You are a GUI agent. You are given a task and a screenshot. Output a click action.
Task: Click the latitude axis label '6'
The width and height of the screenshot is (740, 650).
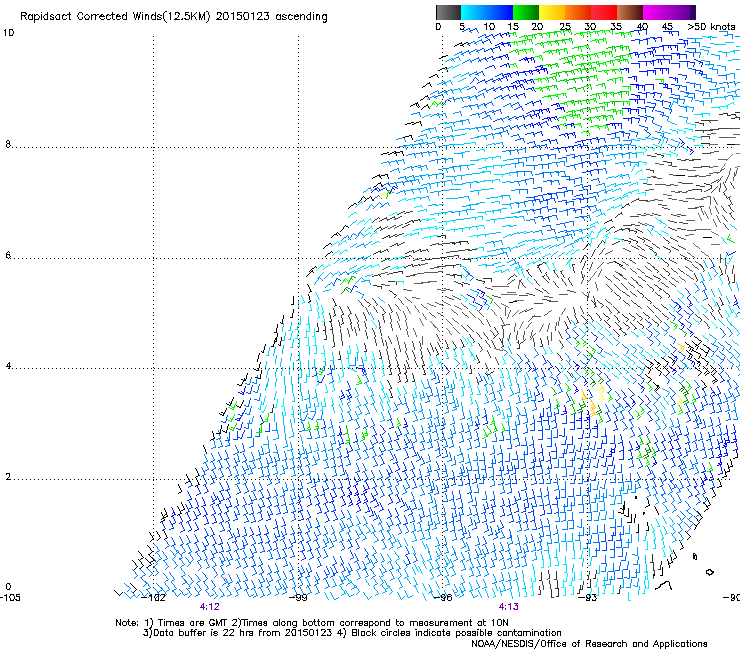(8, 255)
